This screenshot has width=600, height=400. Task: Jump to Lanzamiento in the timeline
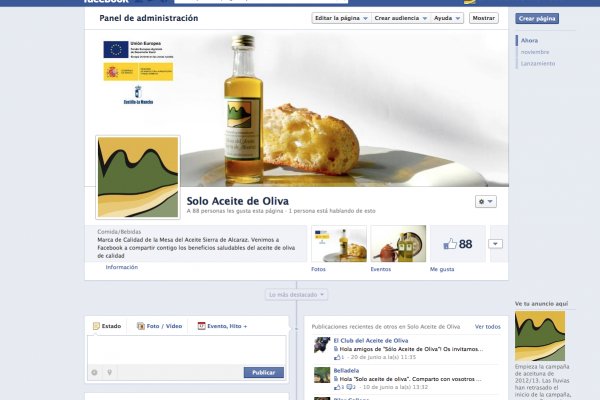[538, 63]
